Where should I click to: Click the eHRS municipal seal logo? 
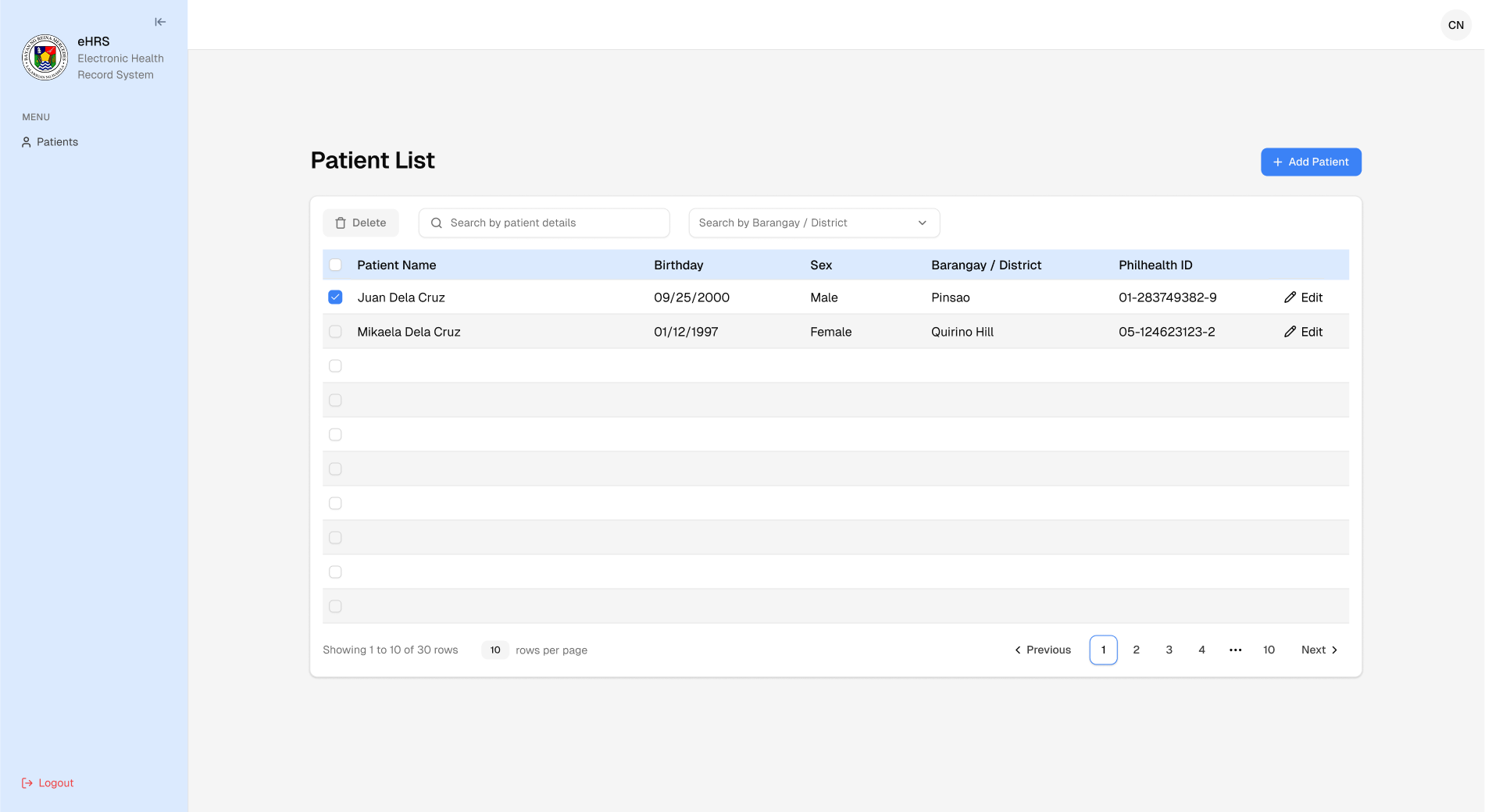[45, 57]
